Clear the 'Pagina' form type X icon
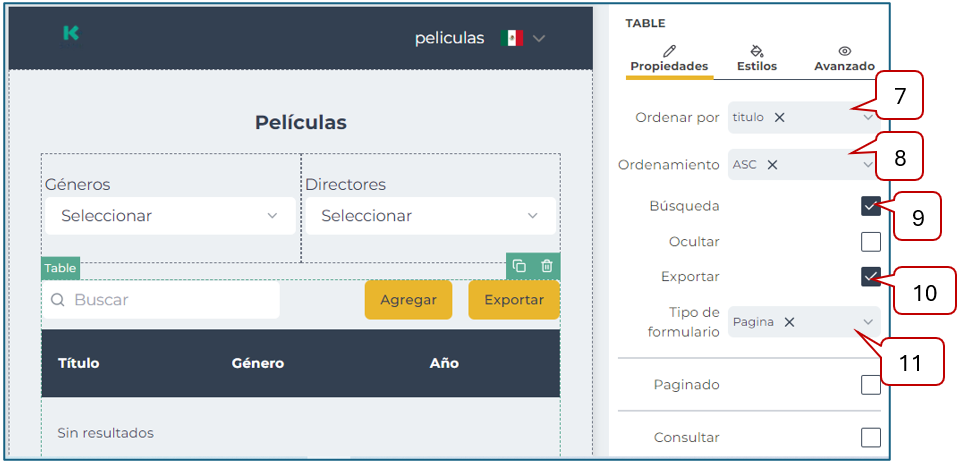This screenshot has height=465, width=961. click(789, 322)
